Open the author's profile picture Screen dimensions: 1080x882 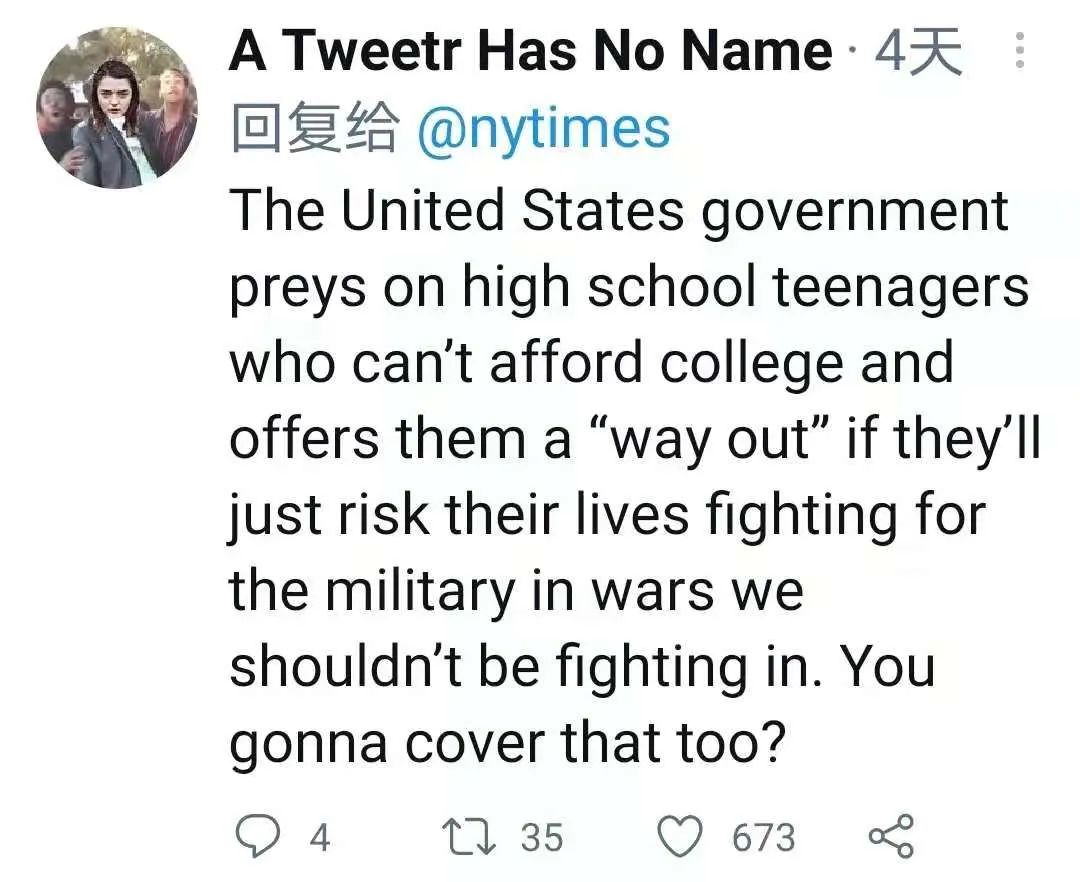pos(117,108)
